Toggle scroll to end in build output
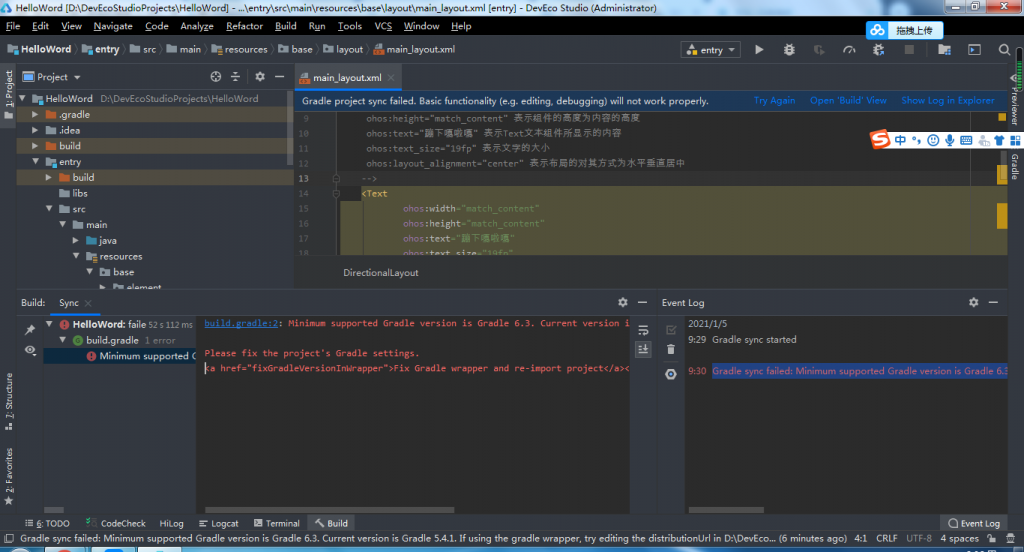 pos(643,349)
